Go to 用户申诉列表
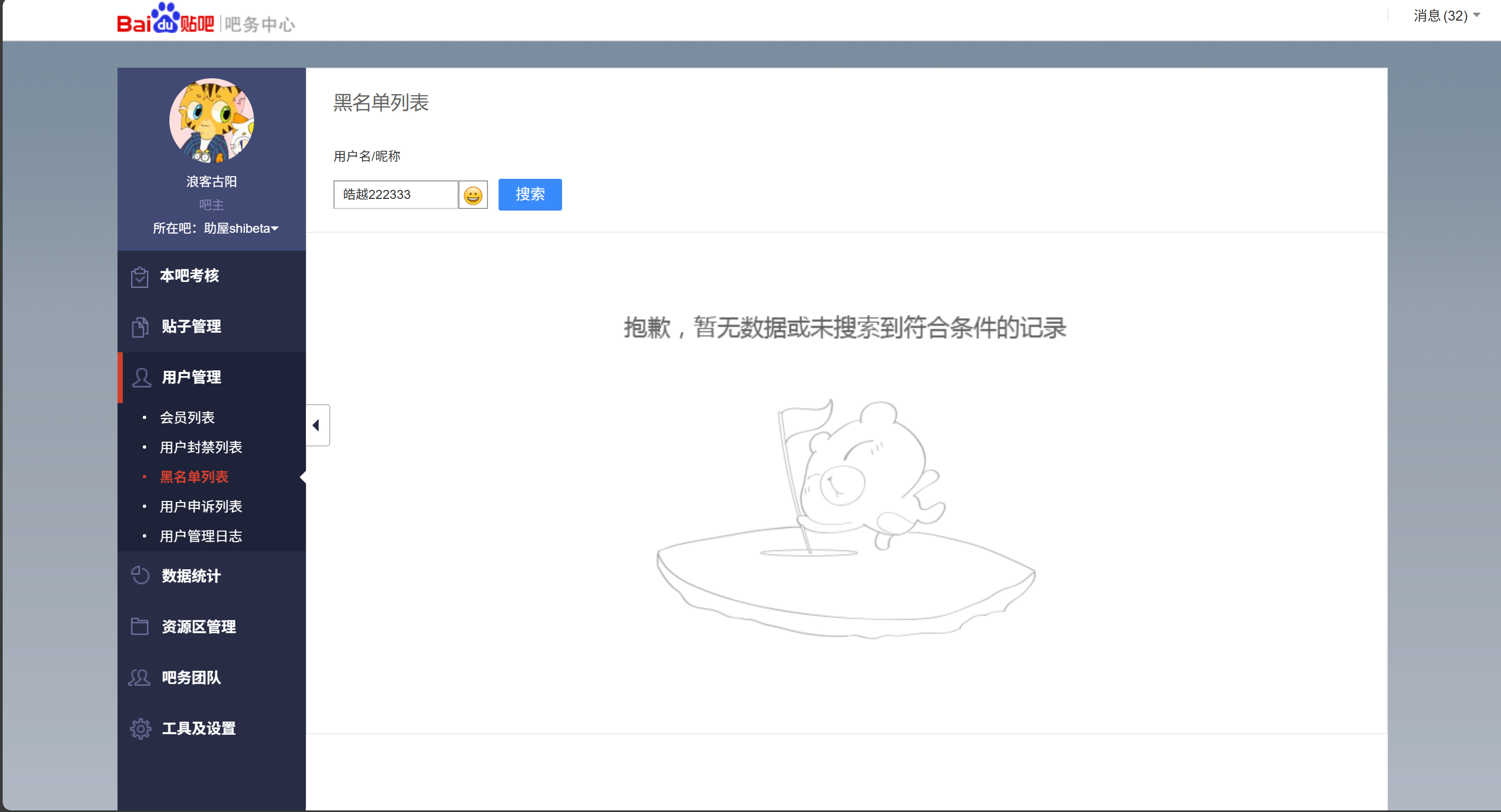1501x812 pixels. pos(201,507)
